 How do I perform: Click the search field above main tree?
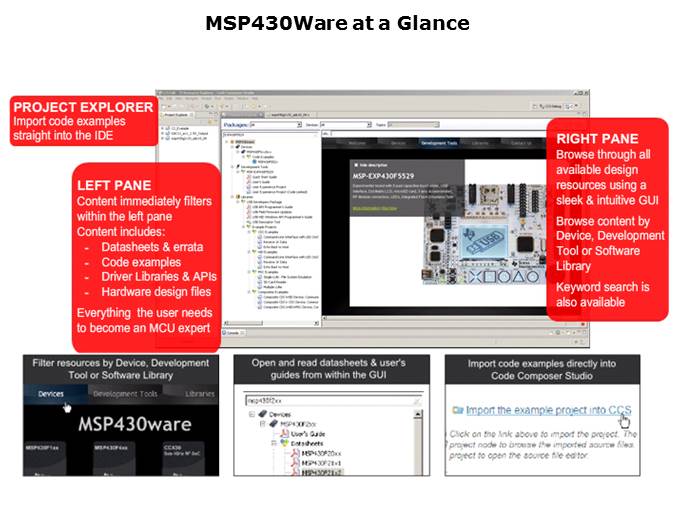pos(271,134)
